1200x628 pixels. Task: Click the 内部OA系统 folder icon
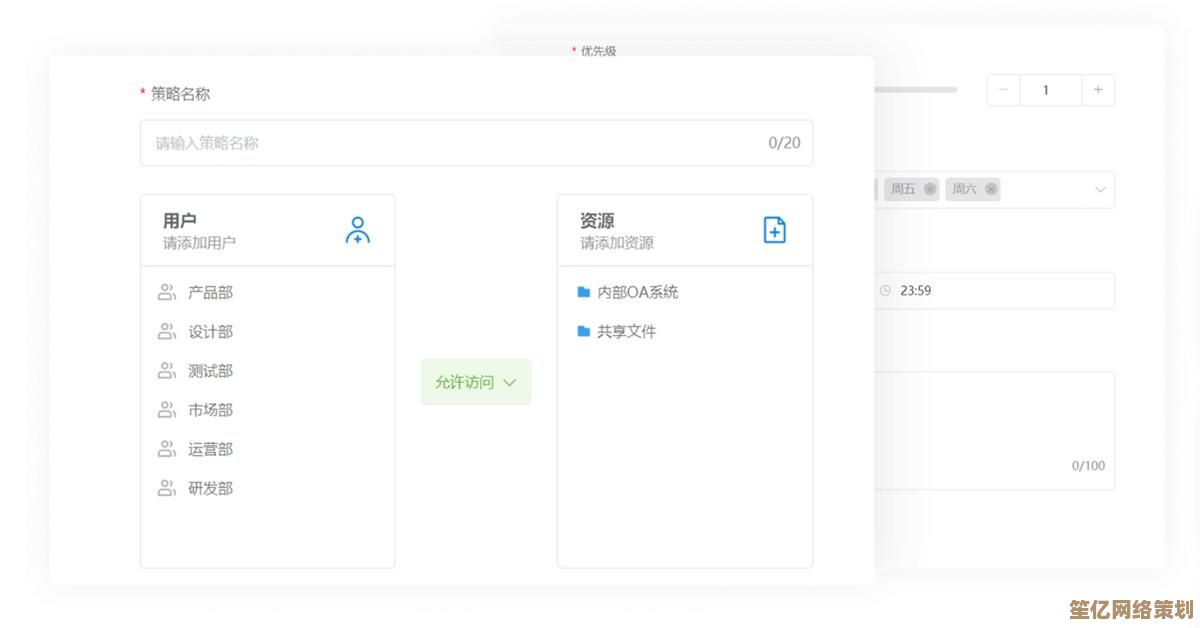584,292
